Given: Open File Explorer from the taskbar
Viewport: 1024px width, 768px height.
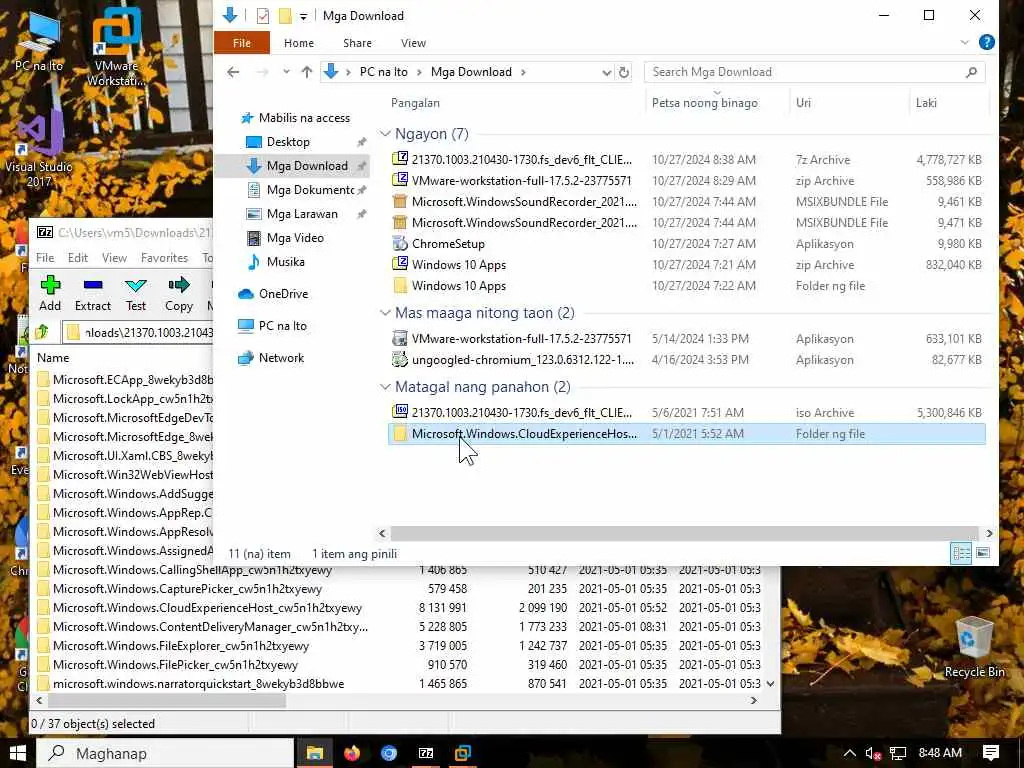Looking at the screenshot, I should click(315, 753).
